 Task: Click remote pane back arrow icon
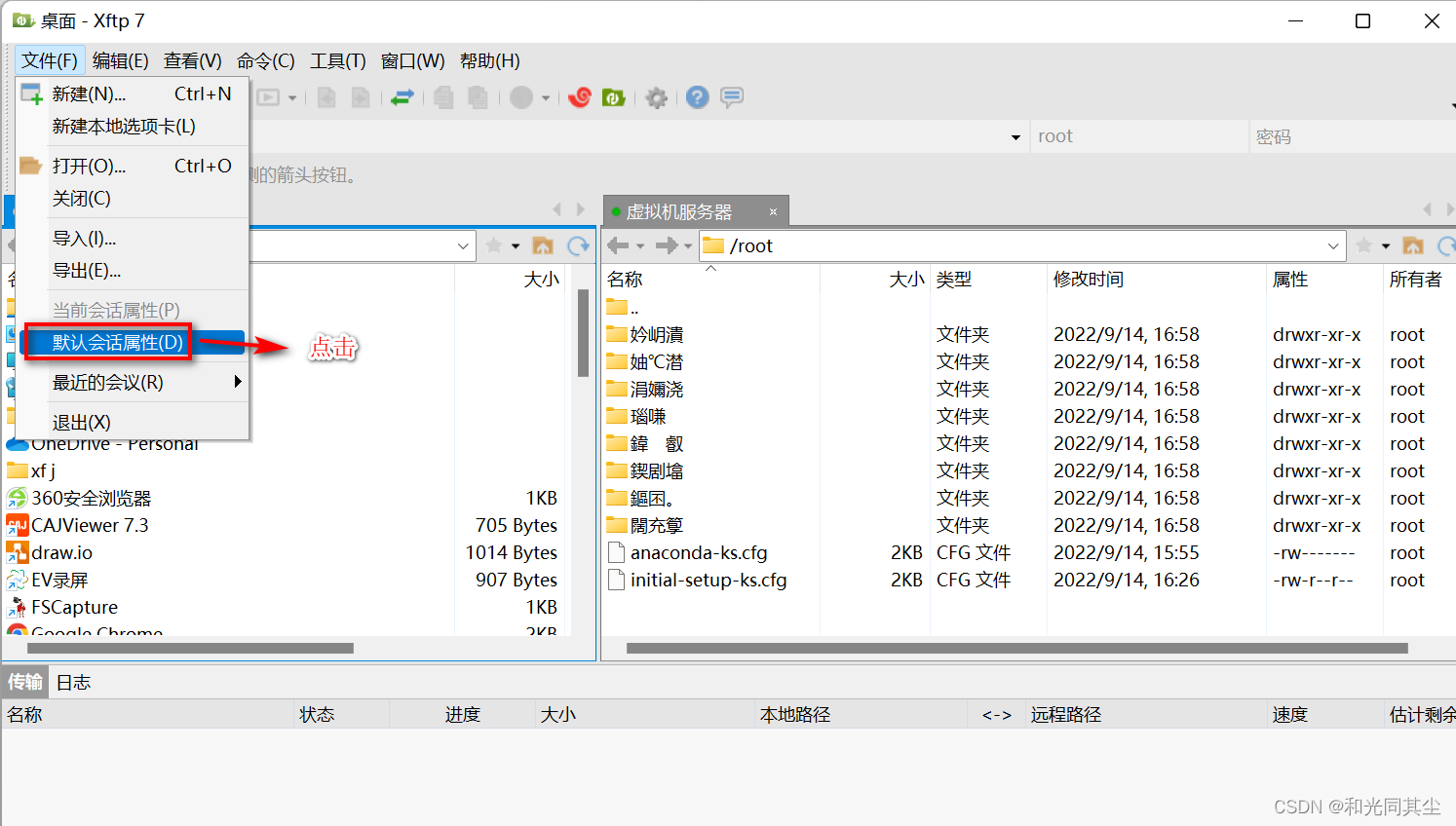pos(618,245)
